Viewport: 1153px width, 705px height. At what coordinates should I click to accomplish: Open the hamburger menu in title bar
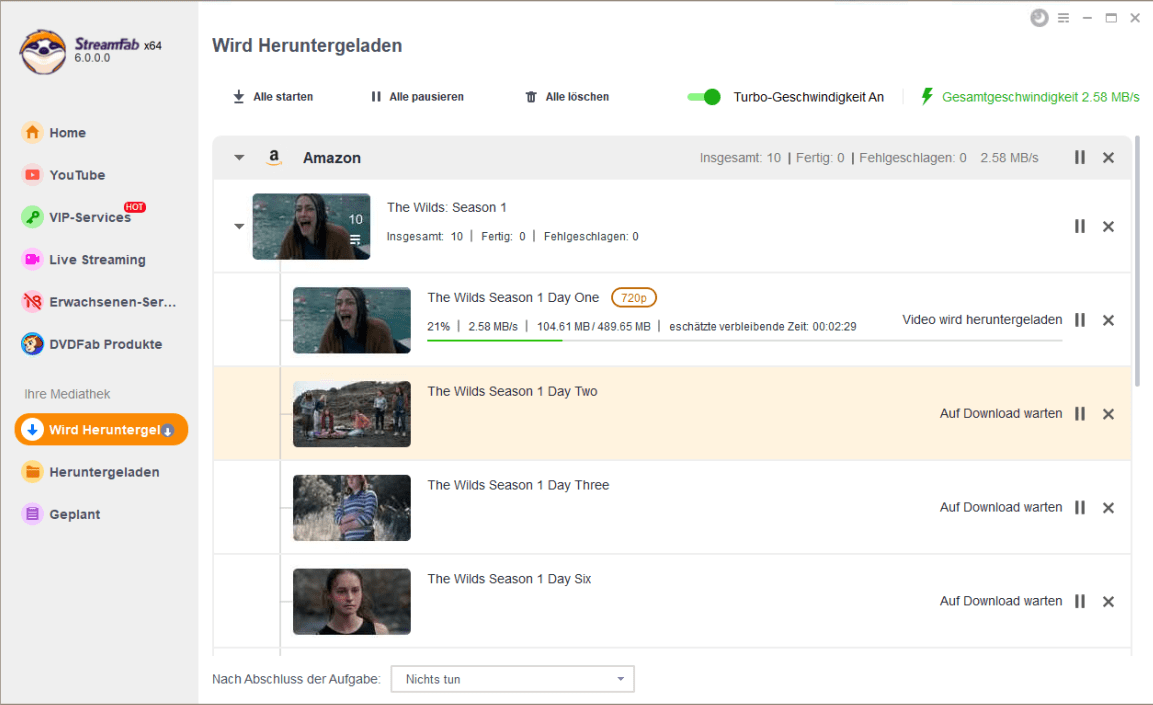coord(1063,18)
